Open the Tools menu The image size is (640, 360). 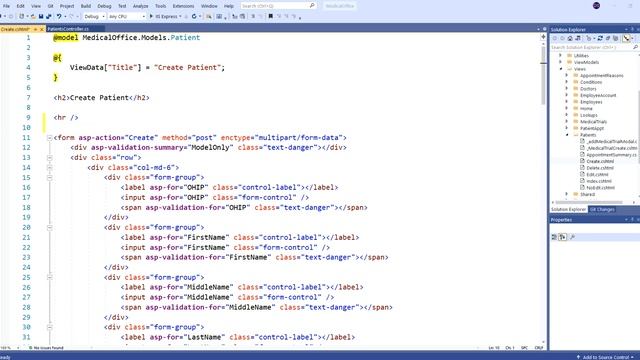pos(160,6)
